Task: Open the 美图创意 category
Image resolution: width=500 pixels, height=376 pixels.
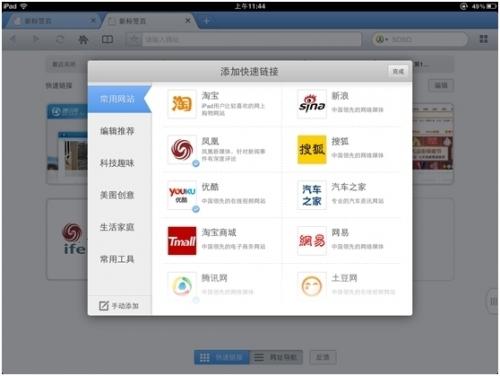Action: click(117, 195)
